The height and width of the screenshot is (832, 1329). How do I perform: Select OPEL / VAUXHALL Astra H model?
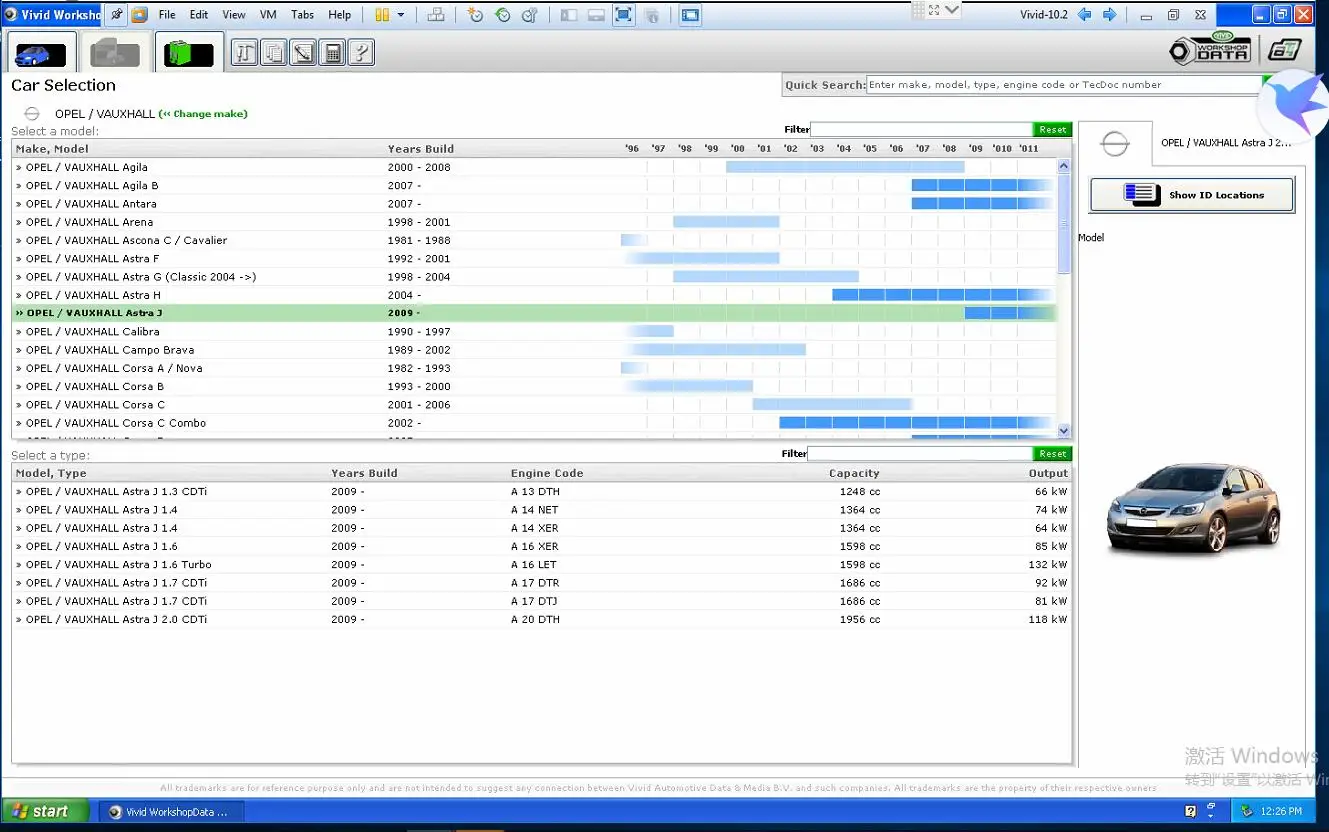coord(534,295)
